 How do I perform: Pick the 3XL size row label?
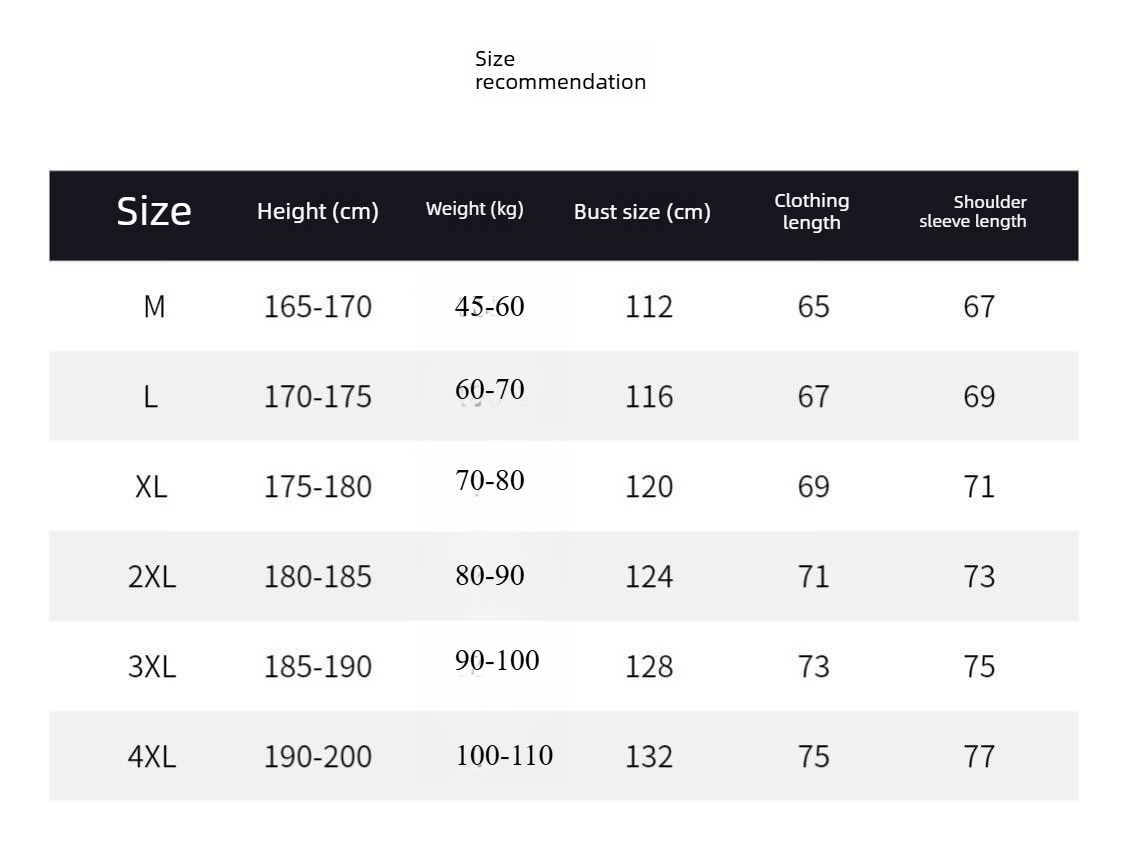[152, 667]
